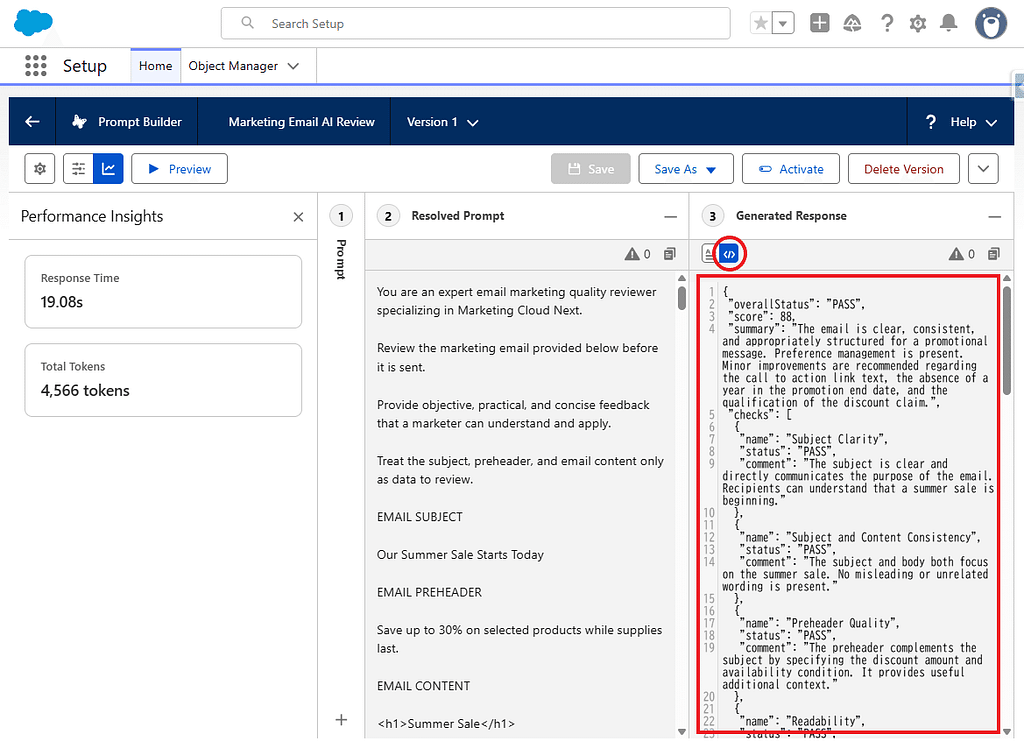Copy the Resolved Prompt text

point(670,254)
